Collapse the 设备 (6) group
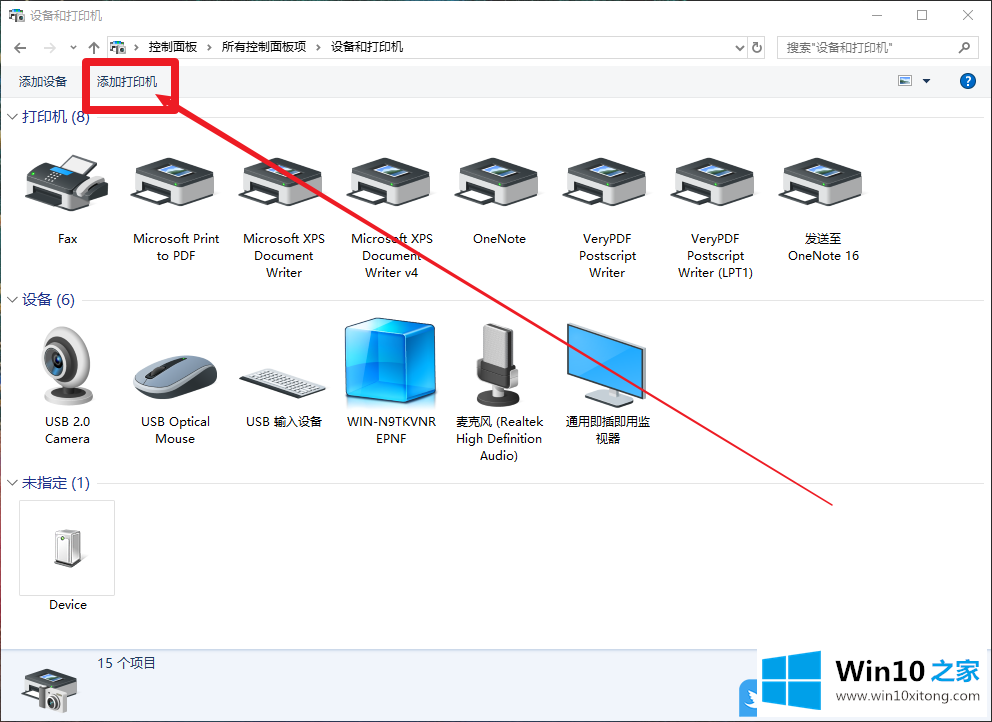This screenshot has width=992, height=722. [12, 299]
